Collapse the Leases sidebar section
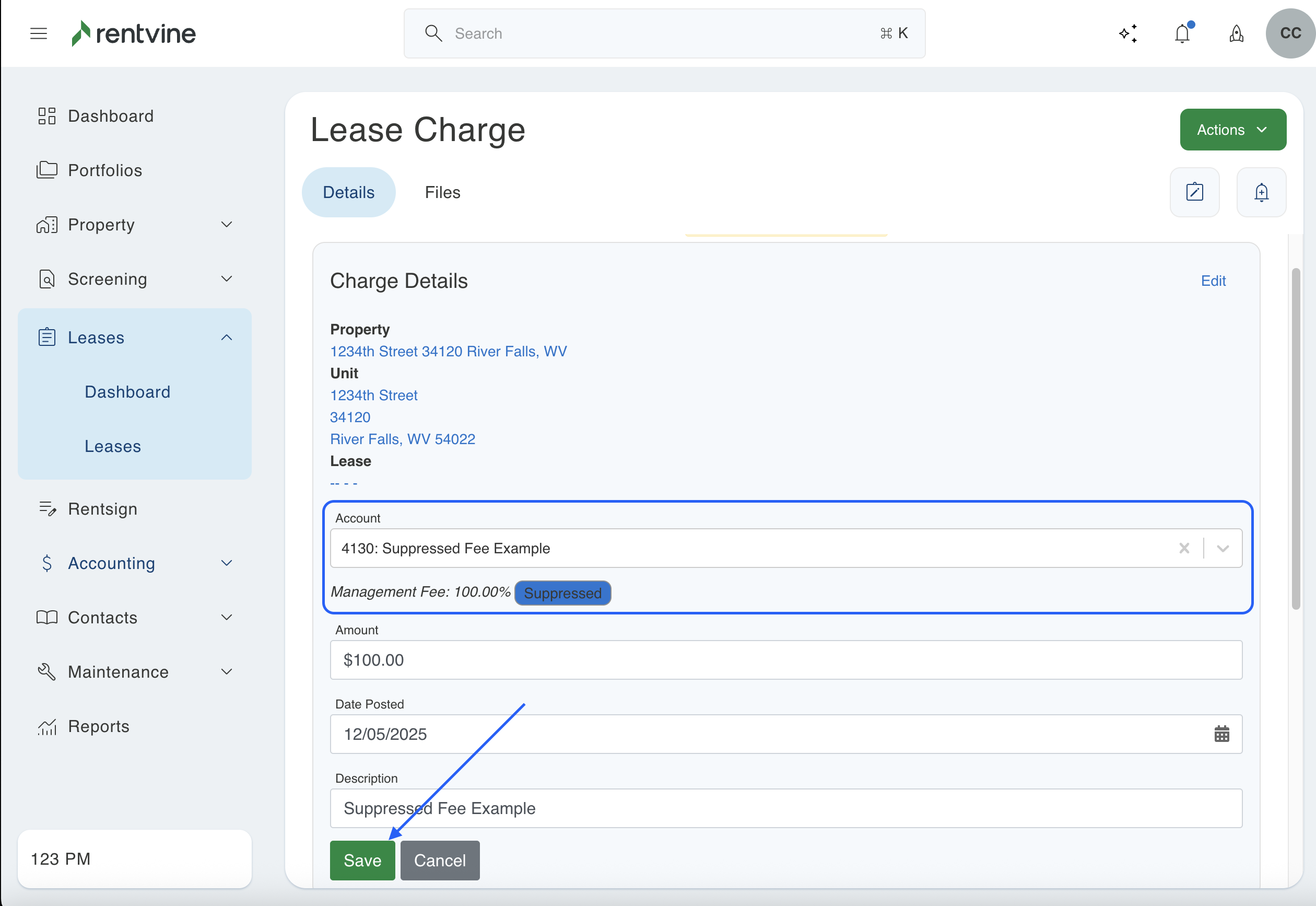This screenshot has height=906, width=1316. click(226, 338)
